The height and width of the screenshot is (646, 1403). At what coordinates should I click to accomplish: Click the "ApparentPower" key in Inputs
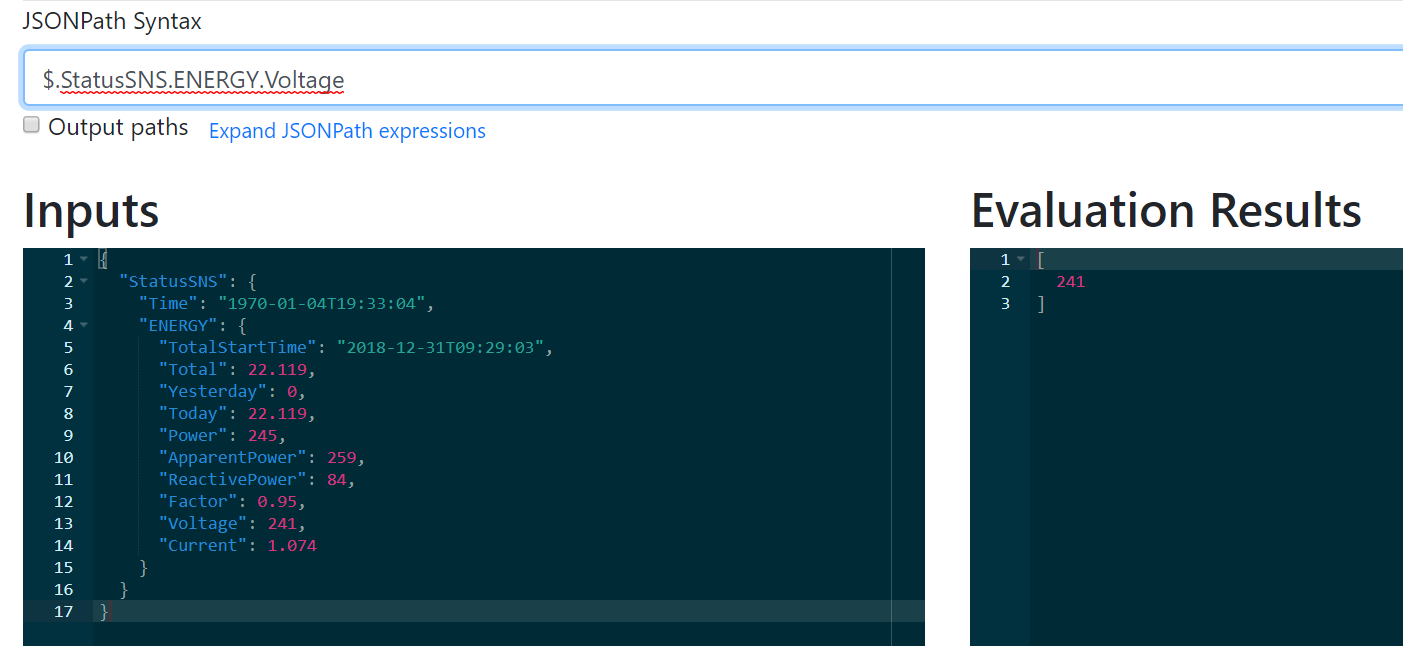(x=233, y=458)
